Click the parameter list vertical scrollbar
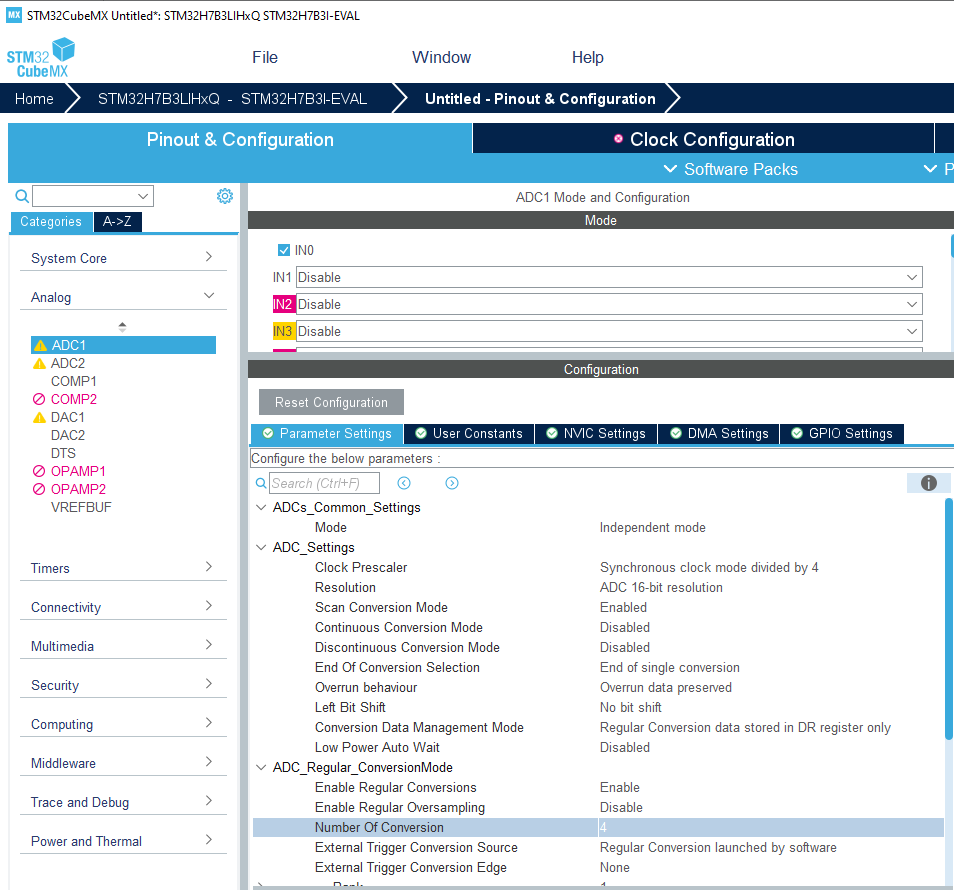The height and width of the screenshot is (890, 954). click(x=948, y=619)
